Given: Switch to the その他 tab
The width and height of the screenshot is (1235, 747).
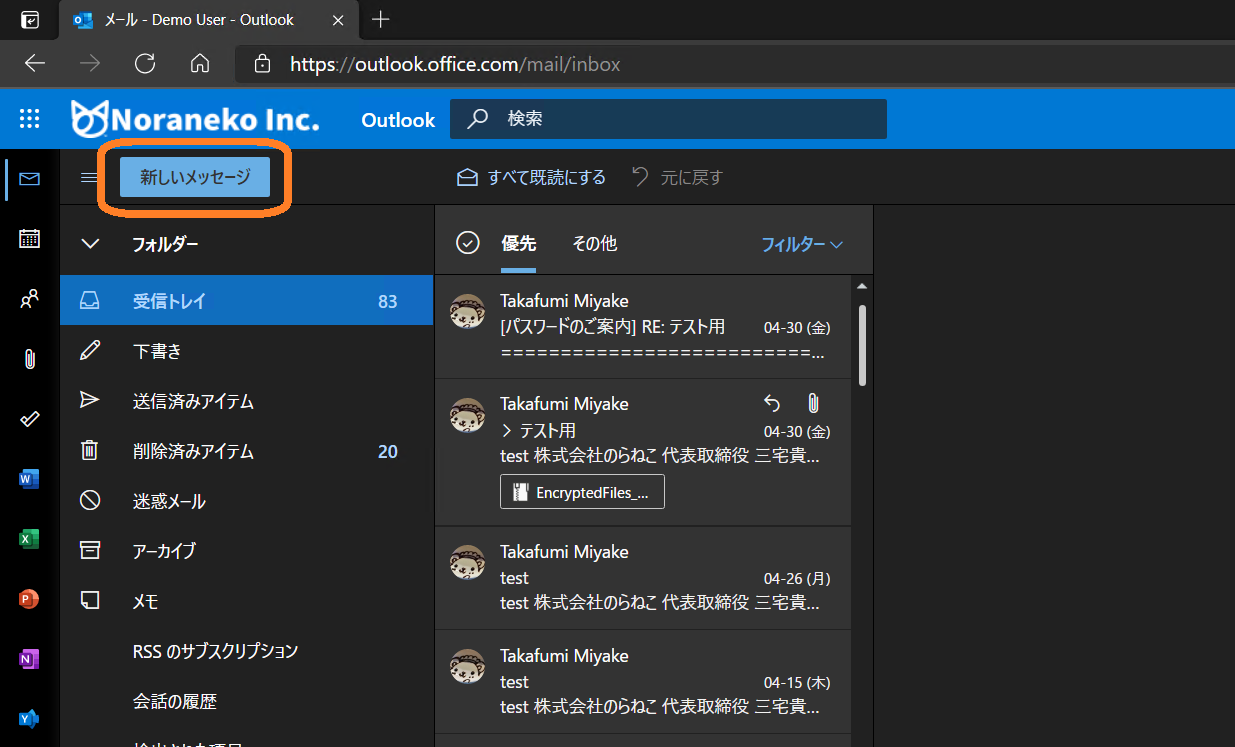Looking at the screenshot, I should (594, 243).
